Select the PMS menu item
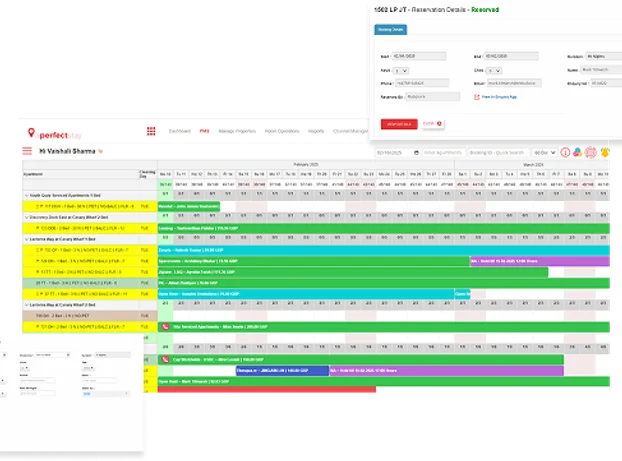 click(204, 131)
